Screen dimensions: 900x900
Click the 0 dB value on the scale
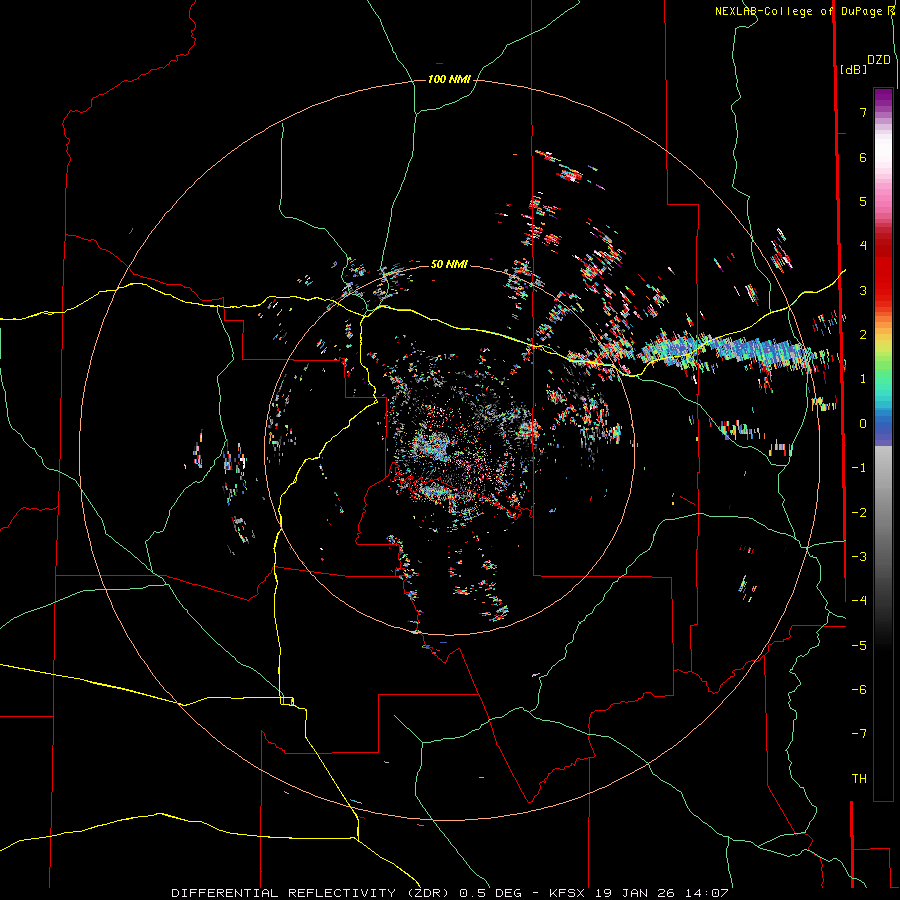coord(863,424)
